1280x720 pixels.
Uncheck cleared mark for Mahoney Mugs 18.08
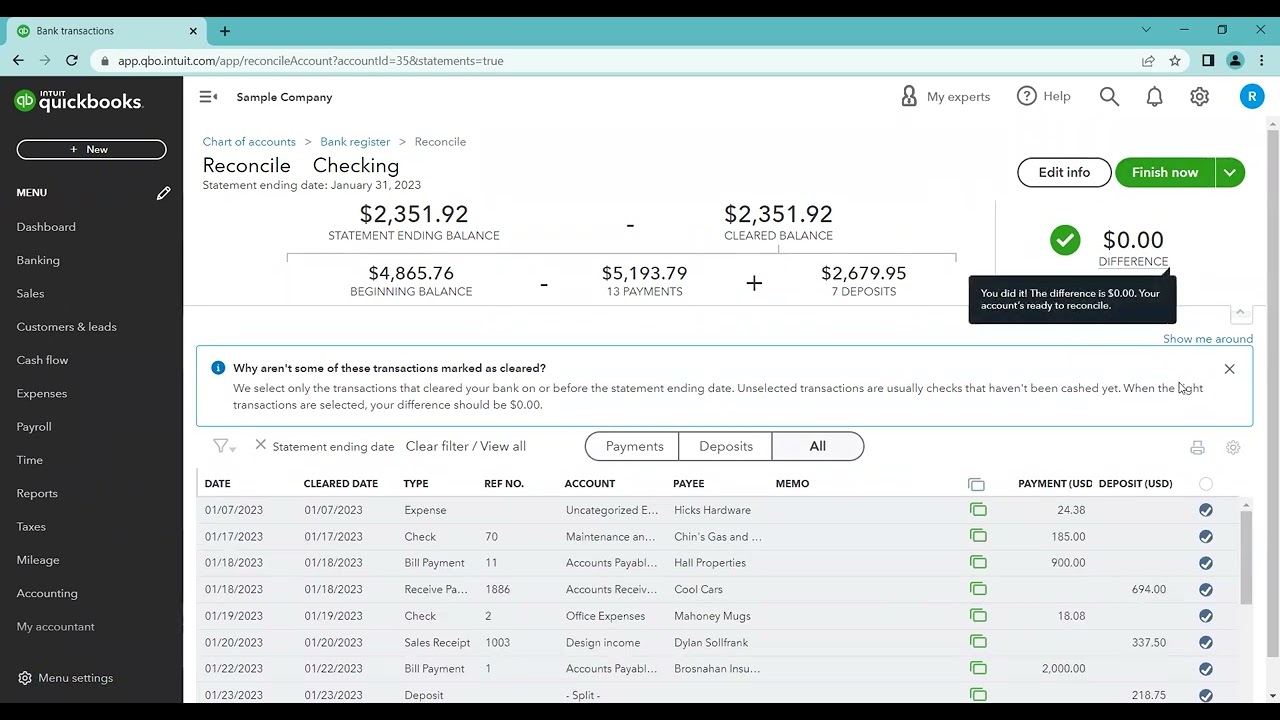coord(1206,616)
